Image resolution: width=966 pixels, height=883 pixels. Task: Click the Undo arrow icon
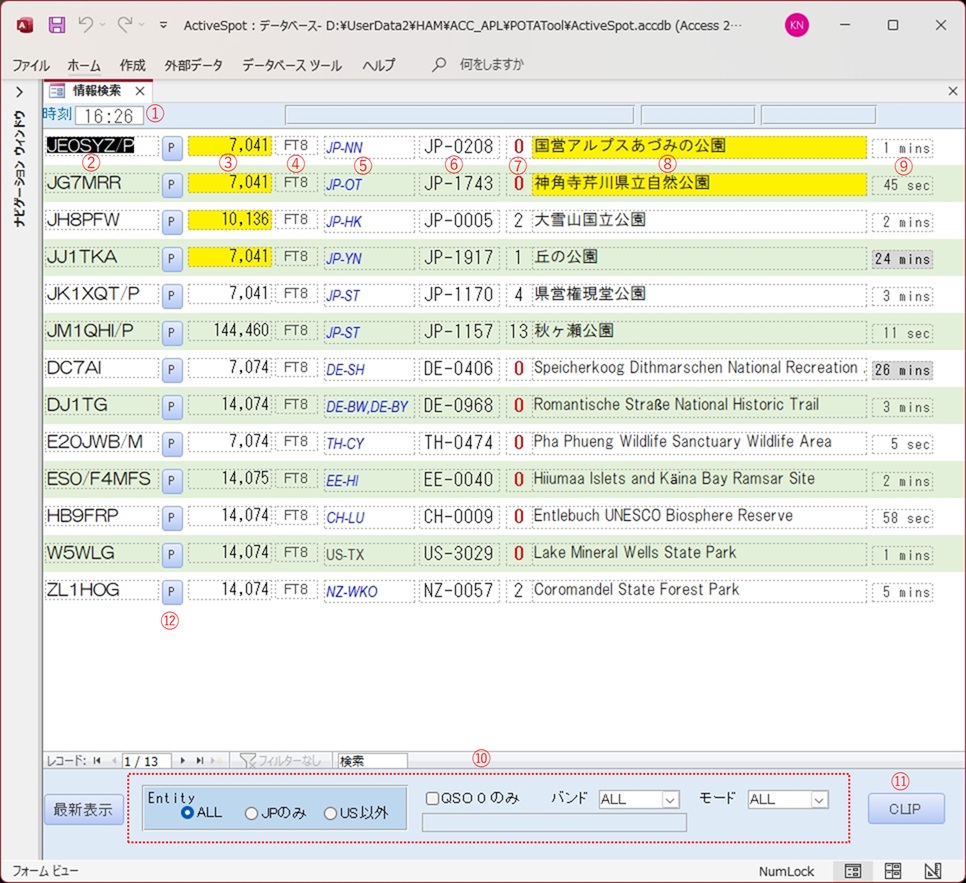[x=87, y=25]
